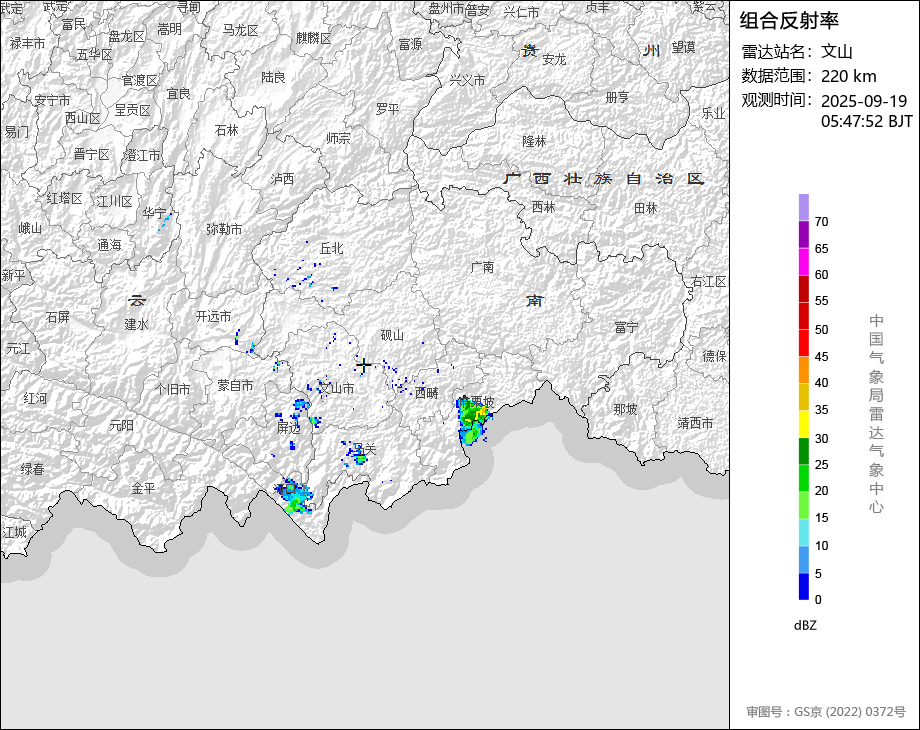Click the lavender swatch above 70 dBZ
This screenshot has height=730, width=920.
point(803,207)
